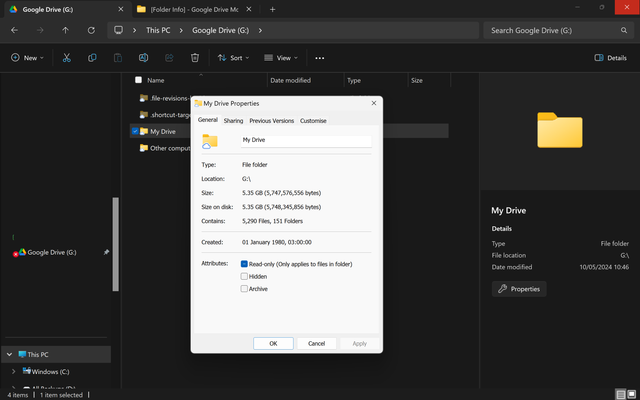Viewport: 640px width, 400px height.
Task: Open a new tab with plus button
Action: 272,9
